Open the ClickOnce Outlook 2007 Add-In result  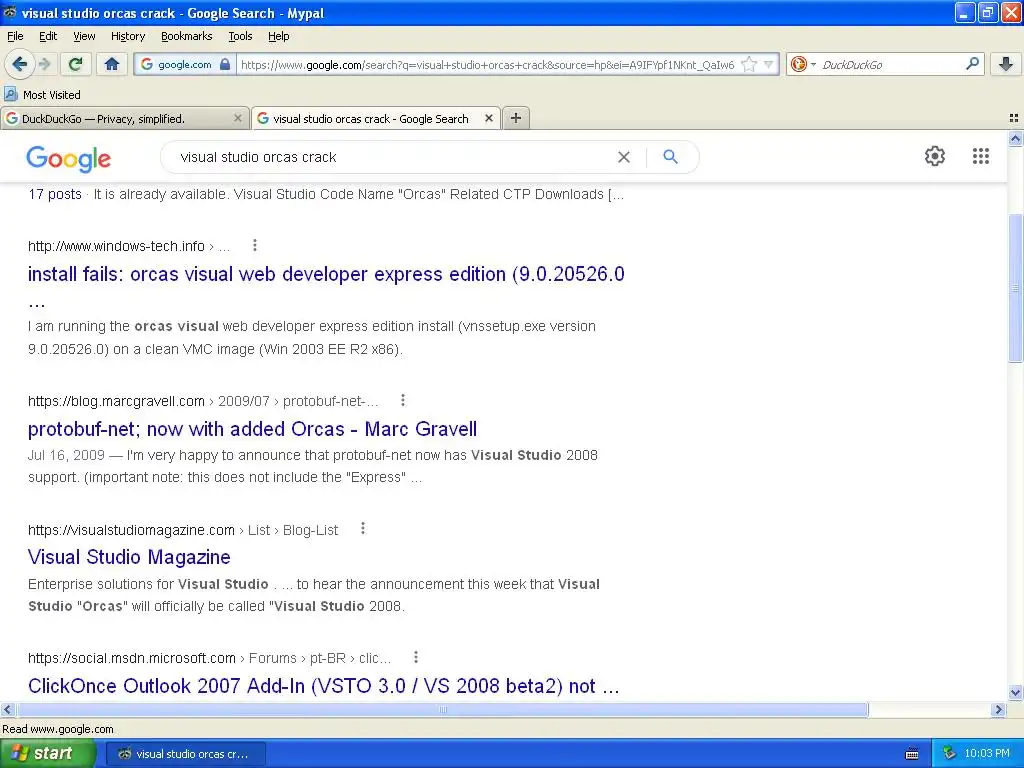pyautogui.click(x=323, y=686)
